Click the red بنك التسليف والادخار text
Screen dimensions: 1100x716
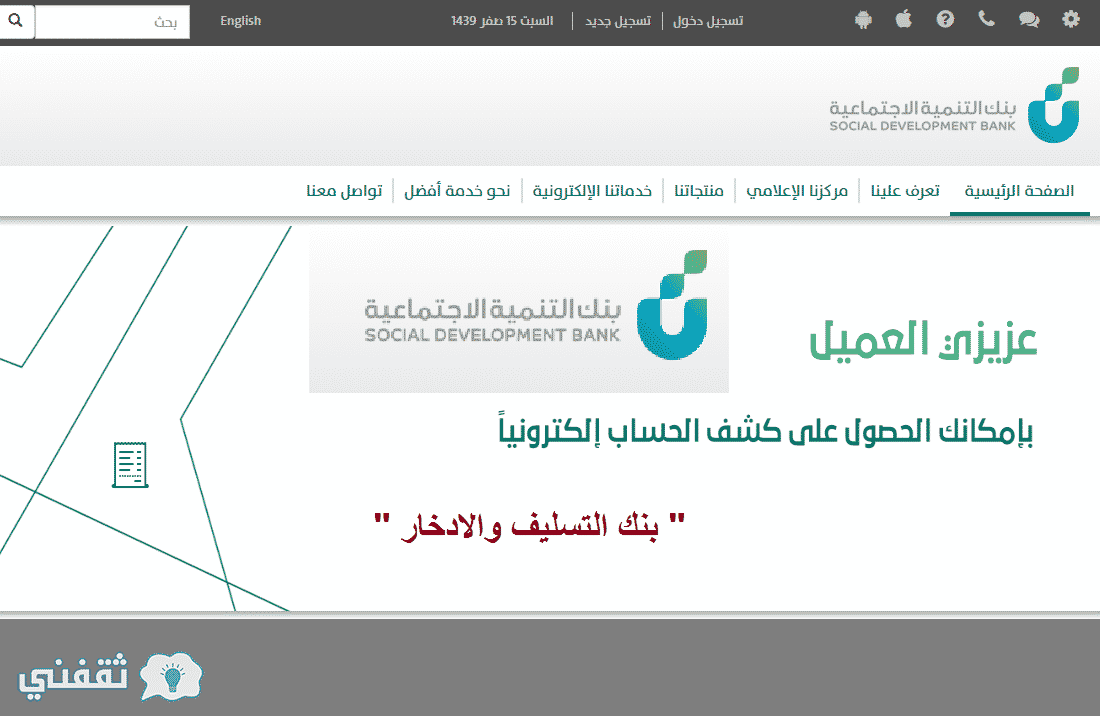pos(530,525)
